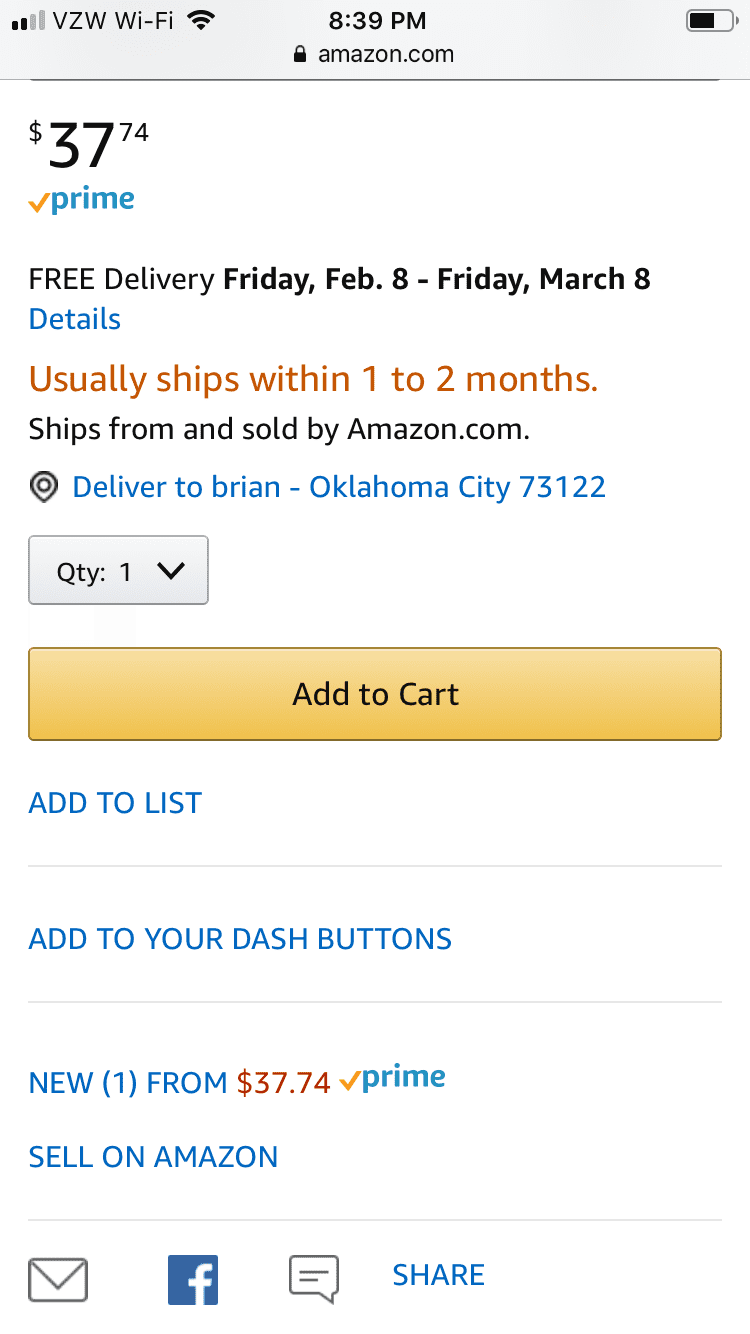Tap the text message share icon
Viewport: 750px width, 1334px height.
314,1279
